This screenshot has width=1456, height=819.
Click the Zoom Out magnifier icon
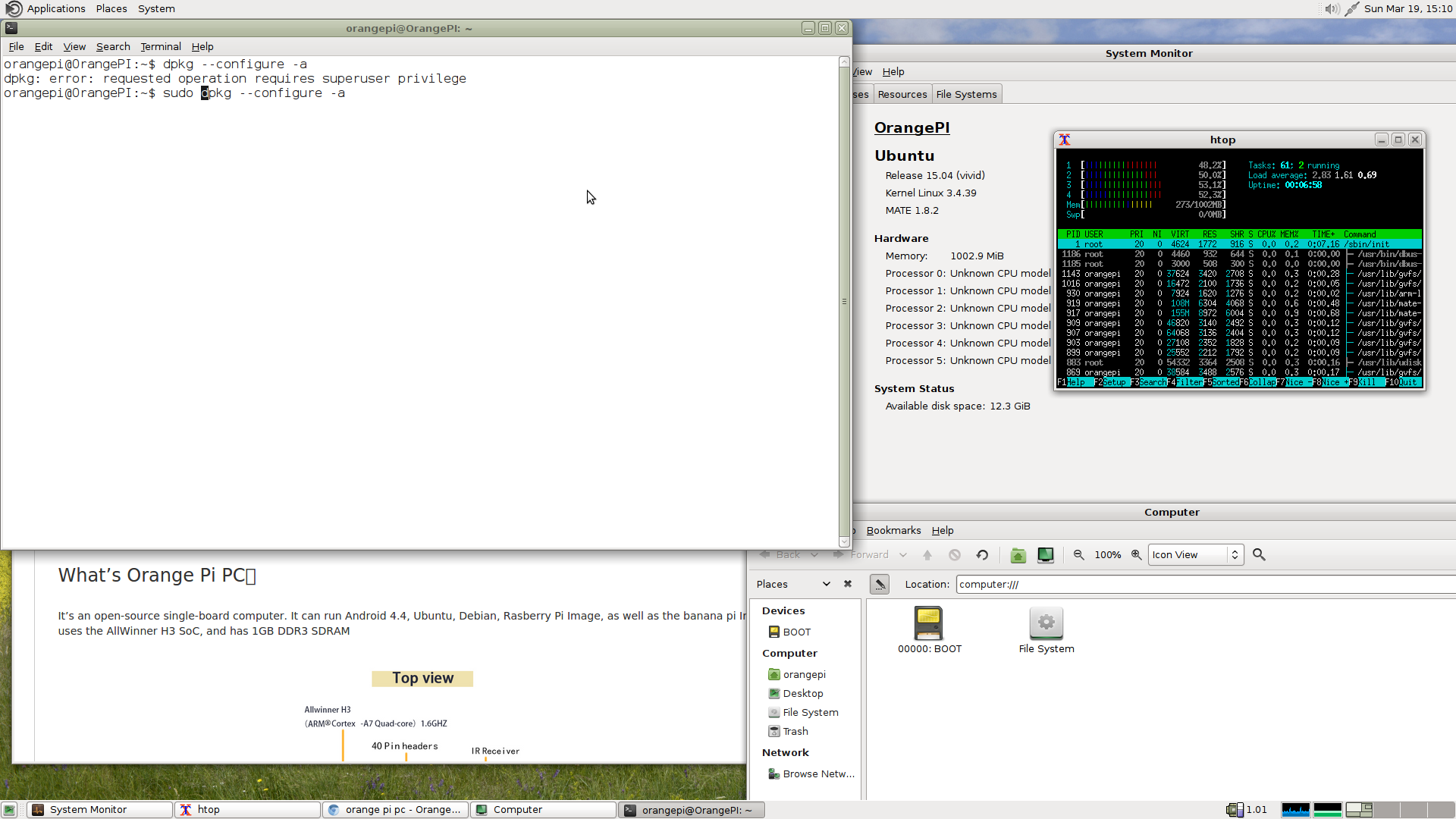point(1078,554)
